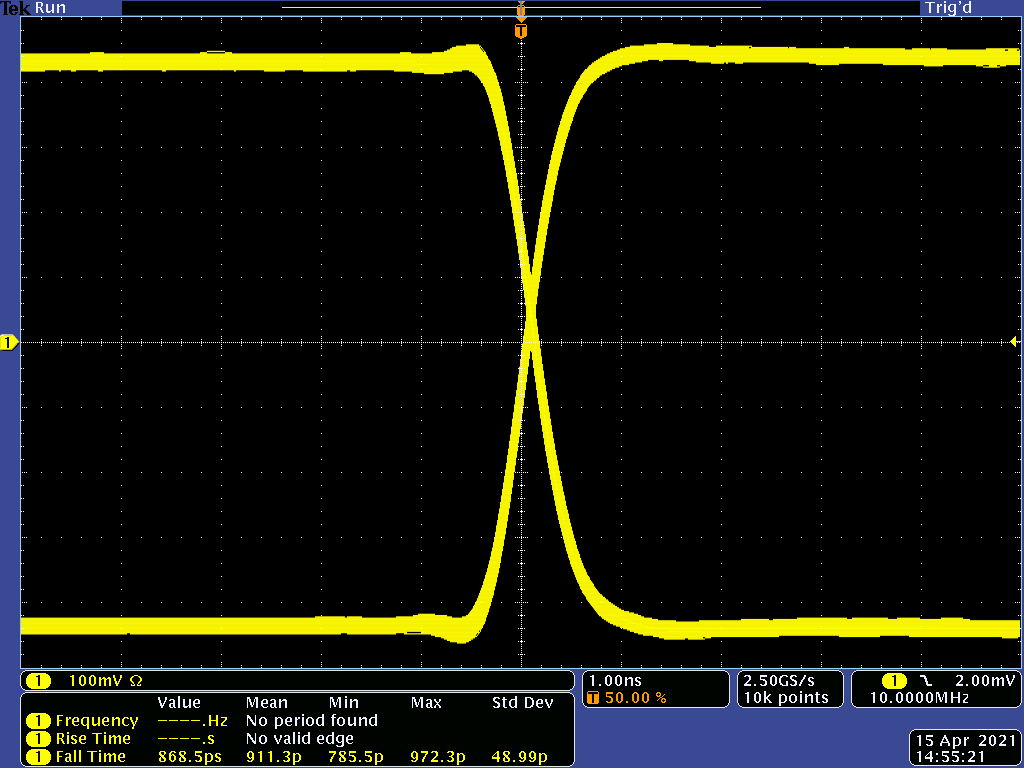Open the 10k points record length readout
Screen dimensions: 1024x768
click(786, 698)
